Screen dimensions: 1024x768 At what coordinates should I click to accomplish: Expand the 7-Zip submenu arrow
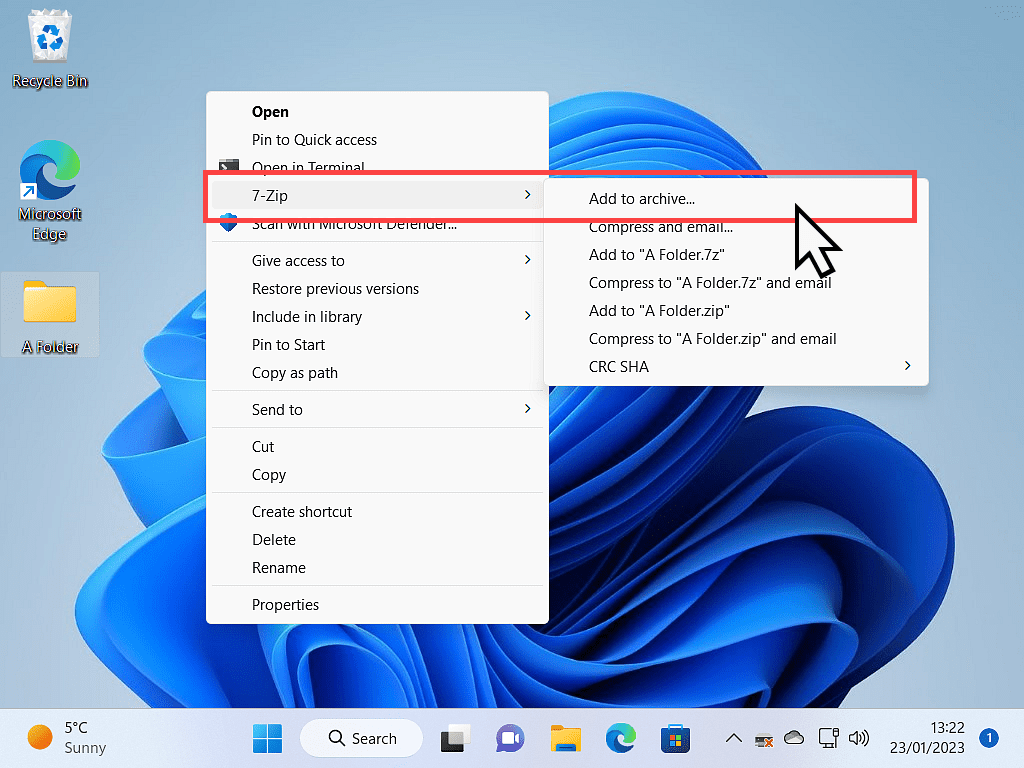[528, 195]
